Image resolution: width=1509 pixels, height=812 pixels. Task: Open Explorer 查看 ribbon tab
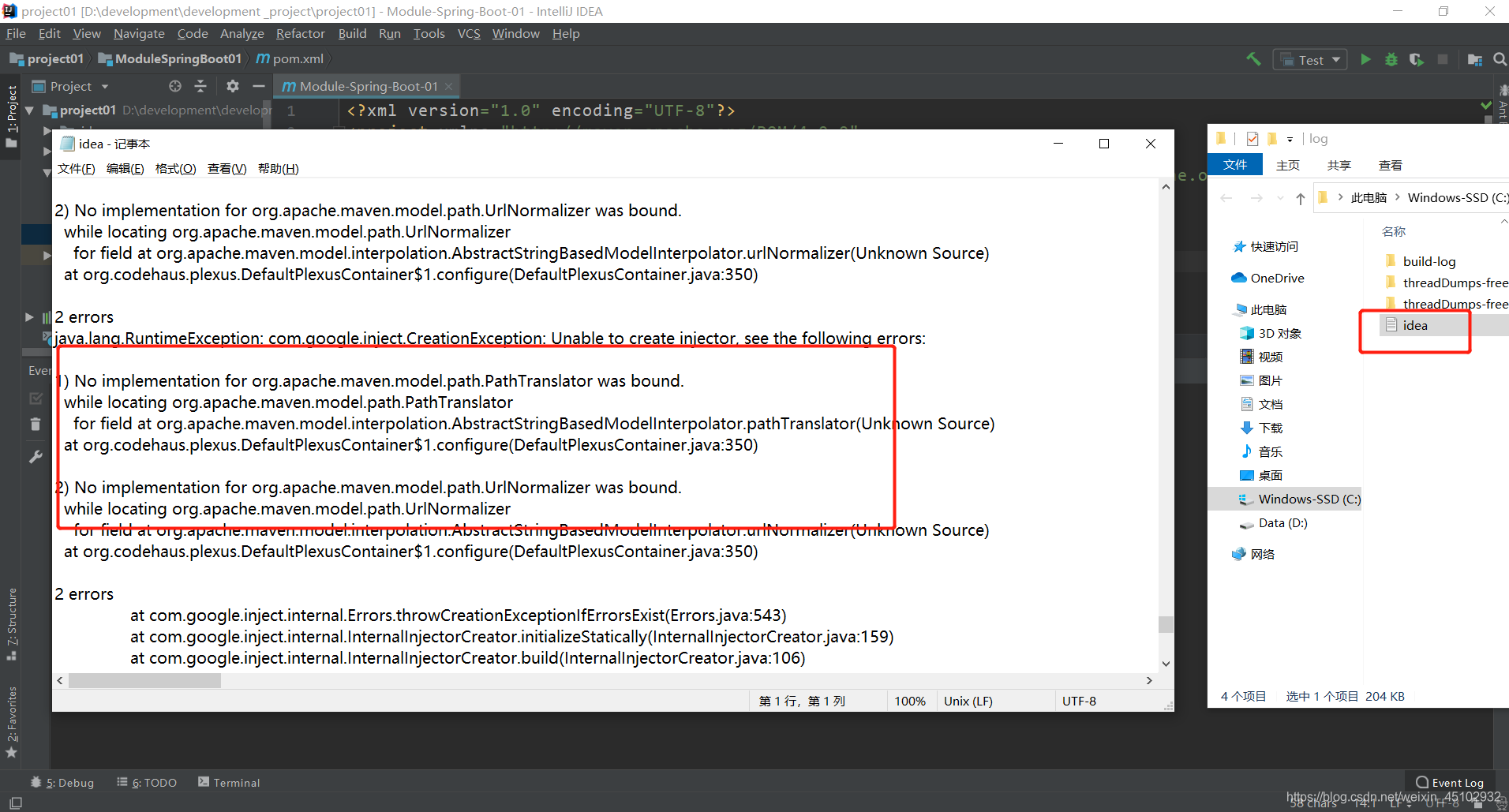(1391, 165)
